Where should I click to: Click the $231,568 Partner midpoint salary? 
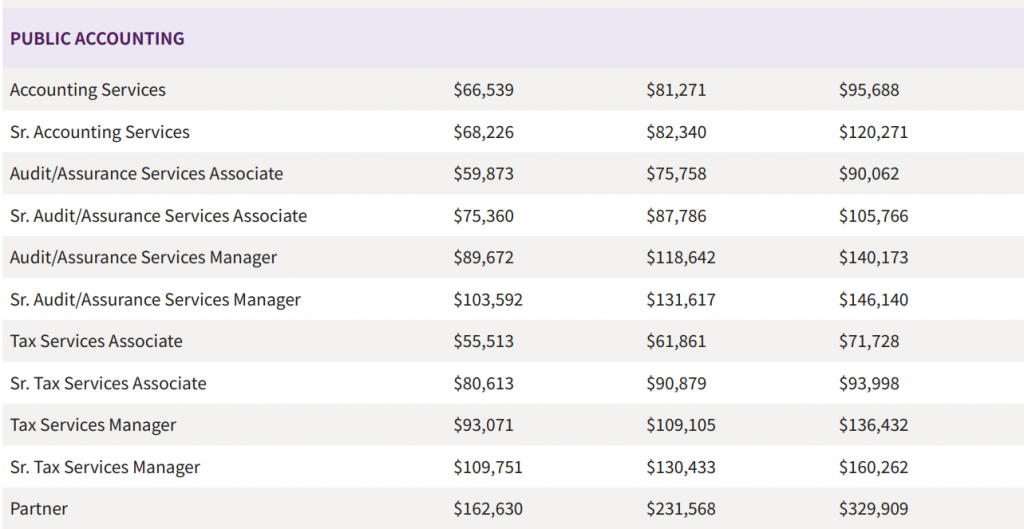click(x=681, y=510)
